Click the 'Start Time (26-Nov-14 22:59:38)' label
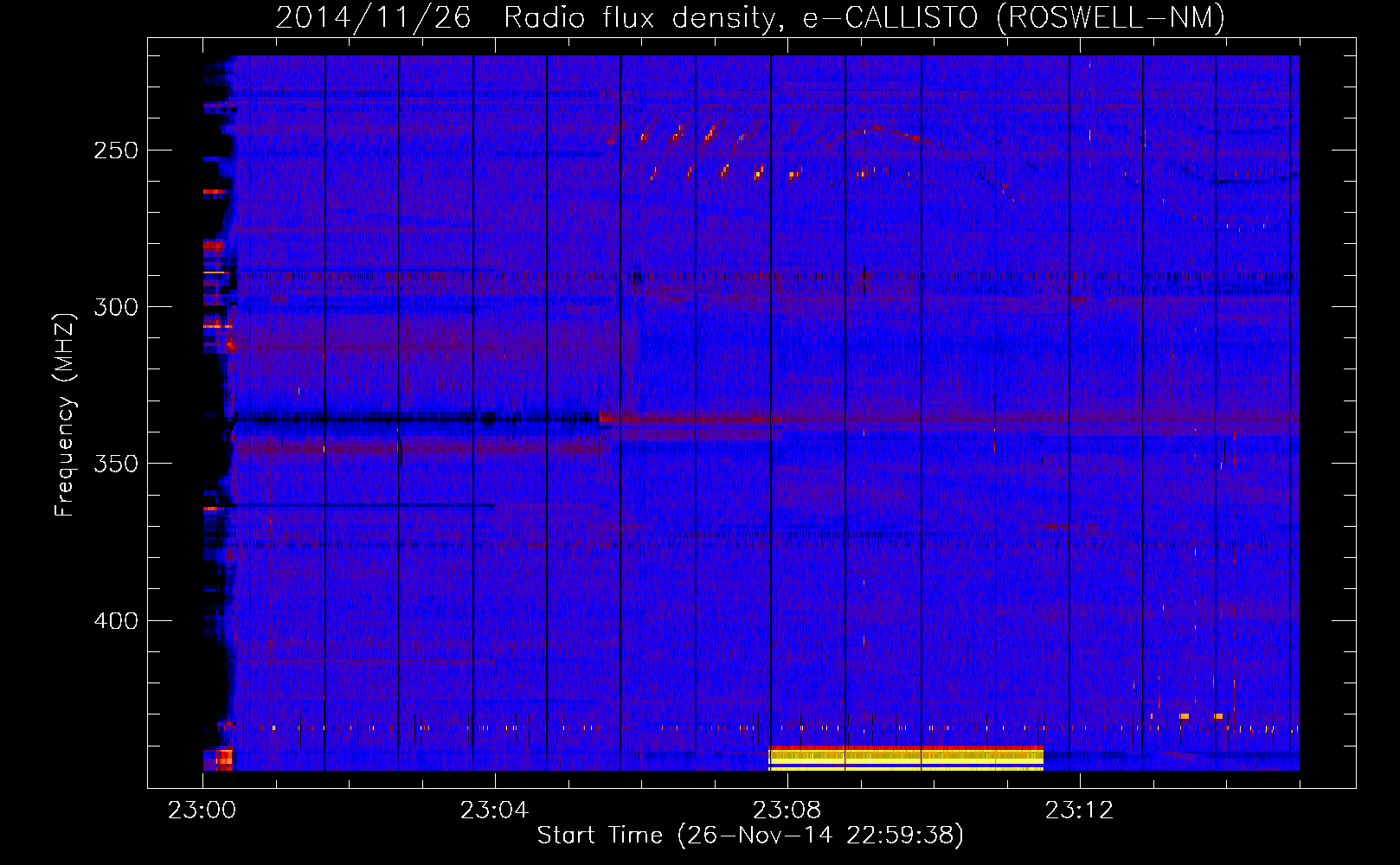This screenshot has height=865, width=1400. (x=750, y=836)
